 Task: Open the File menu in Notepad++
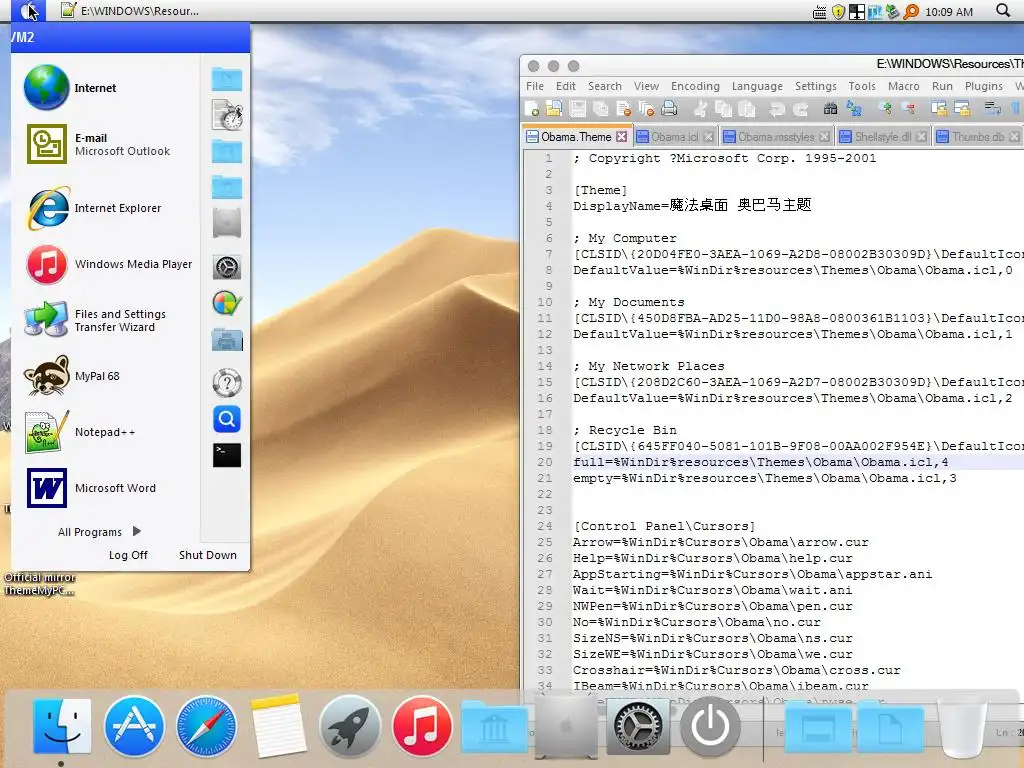pyautogui.click(x=535, y=86)
